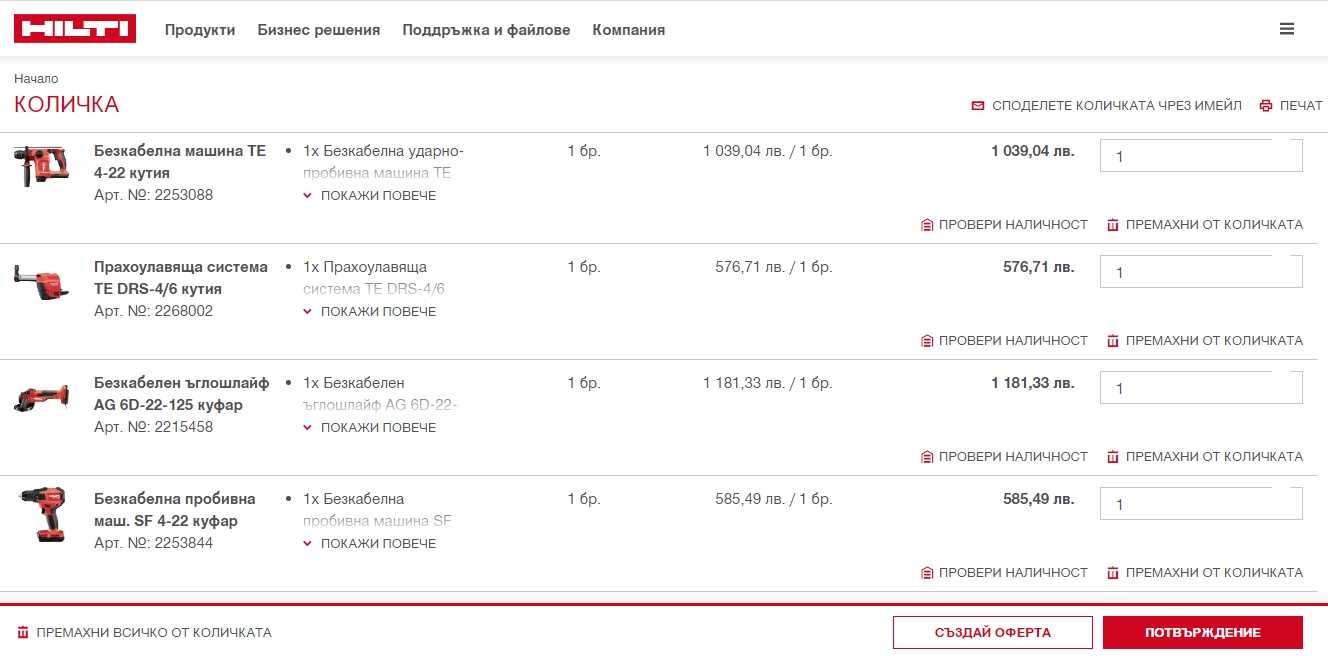Focus quantity field for TE DRS-4/6 system
1328x656 pixels.
1201,272
